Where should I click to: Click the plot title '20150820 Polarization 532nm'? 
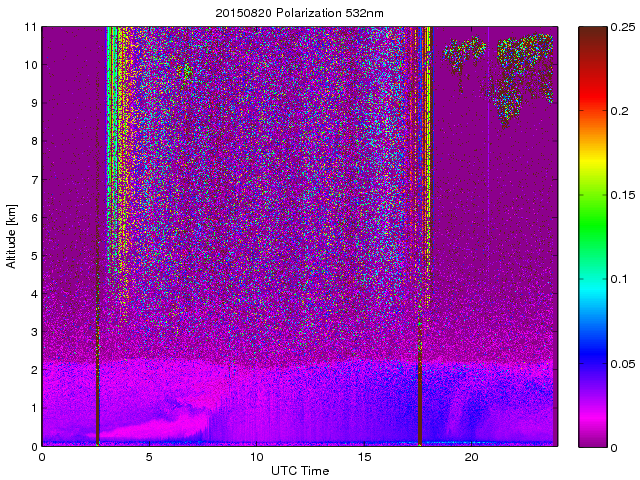300,12
